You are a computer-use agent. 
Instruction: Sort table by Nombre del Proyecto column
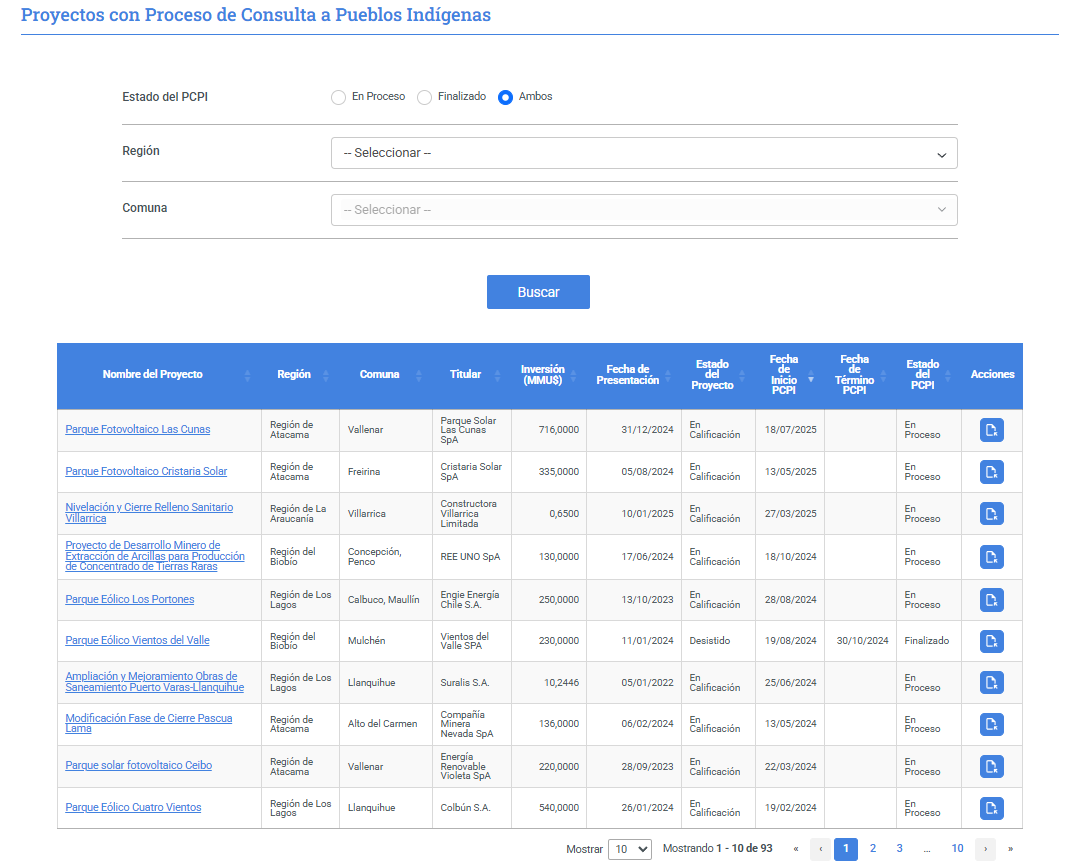point(153,375)
